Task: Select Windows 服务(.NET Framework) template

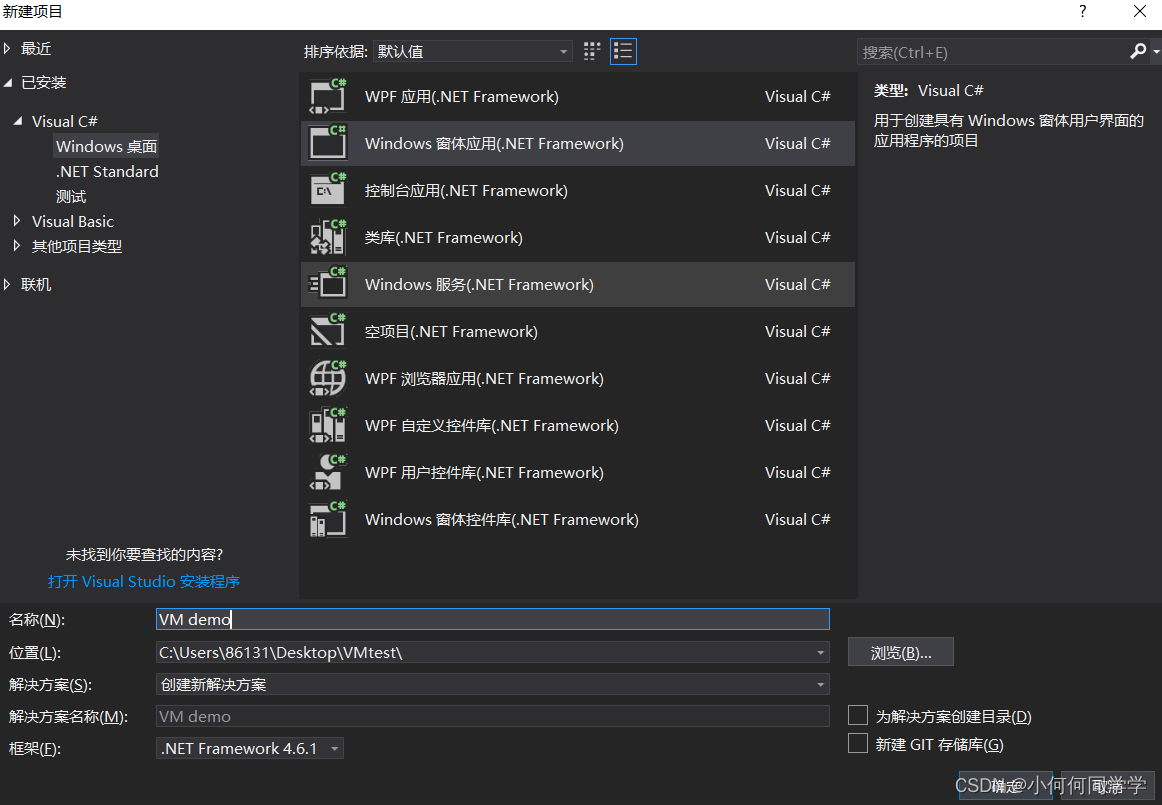Action: coord(578,285)
